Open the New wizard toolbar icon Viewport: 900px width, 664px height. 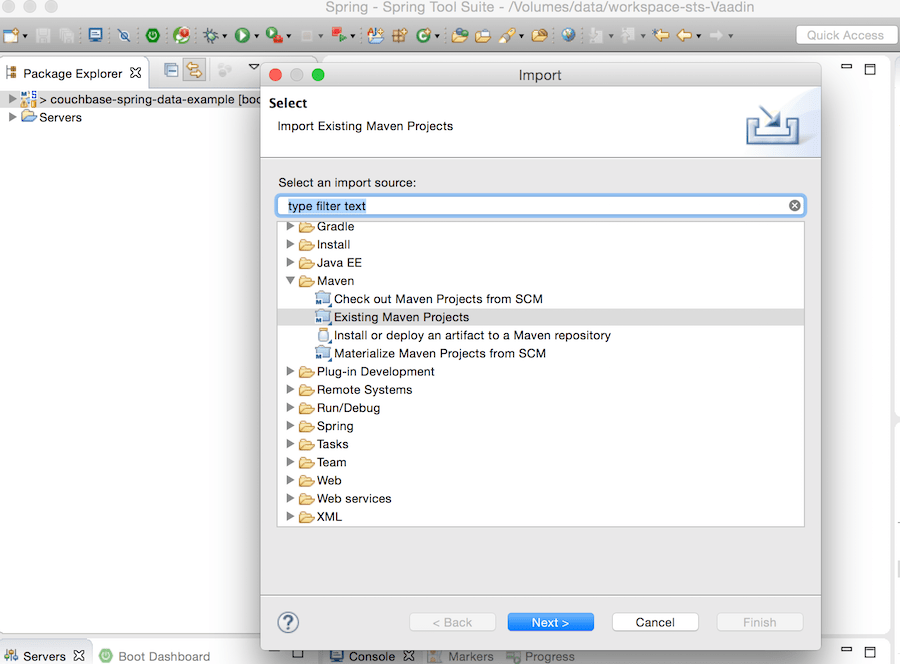[x=12, y=35]
